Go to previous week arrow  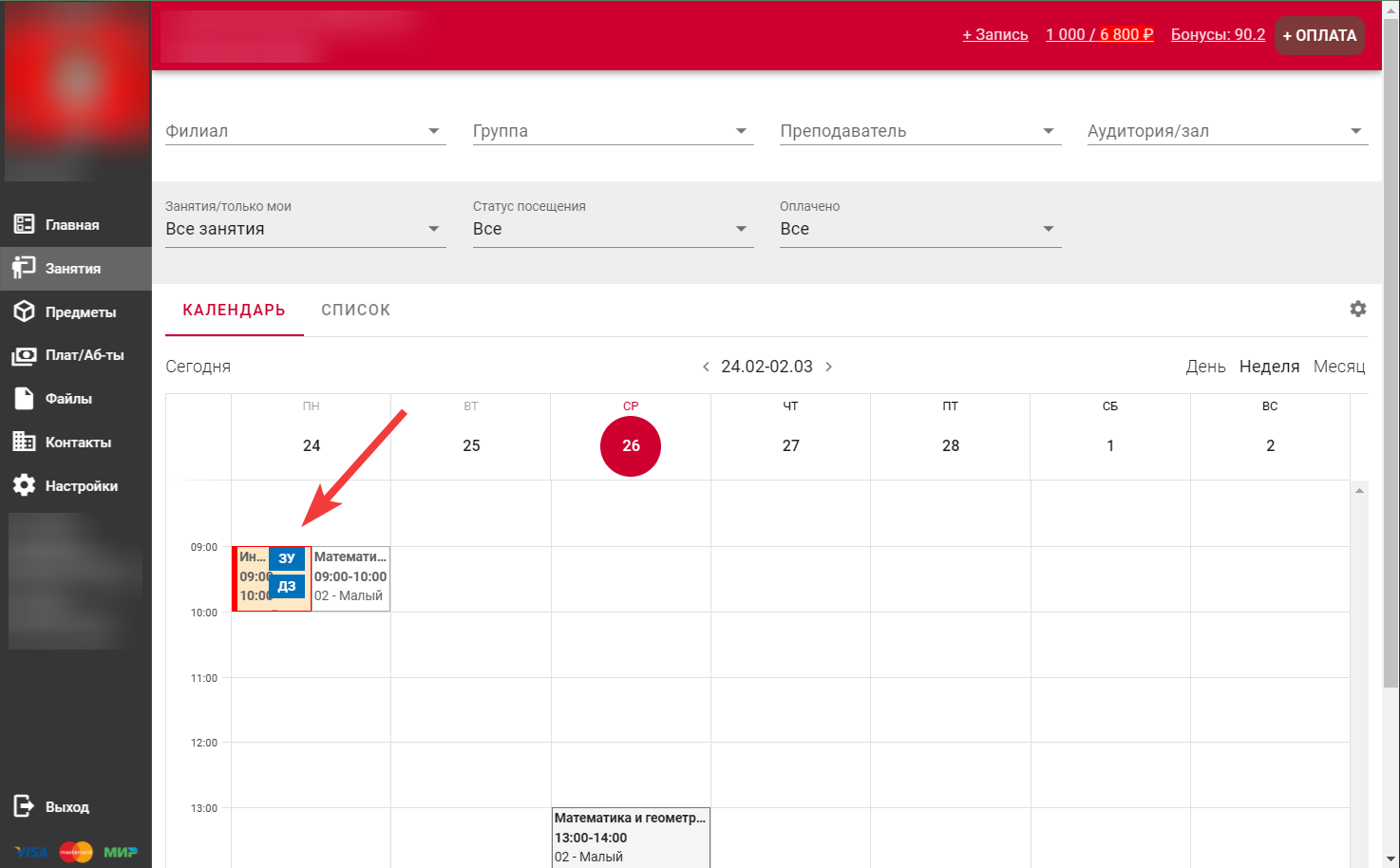pos(706,367)
